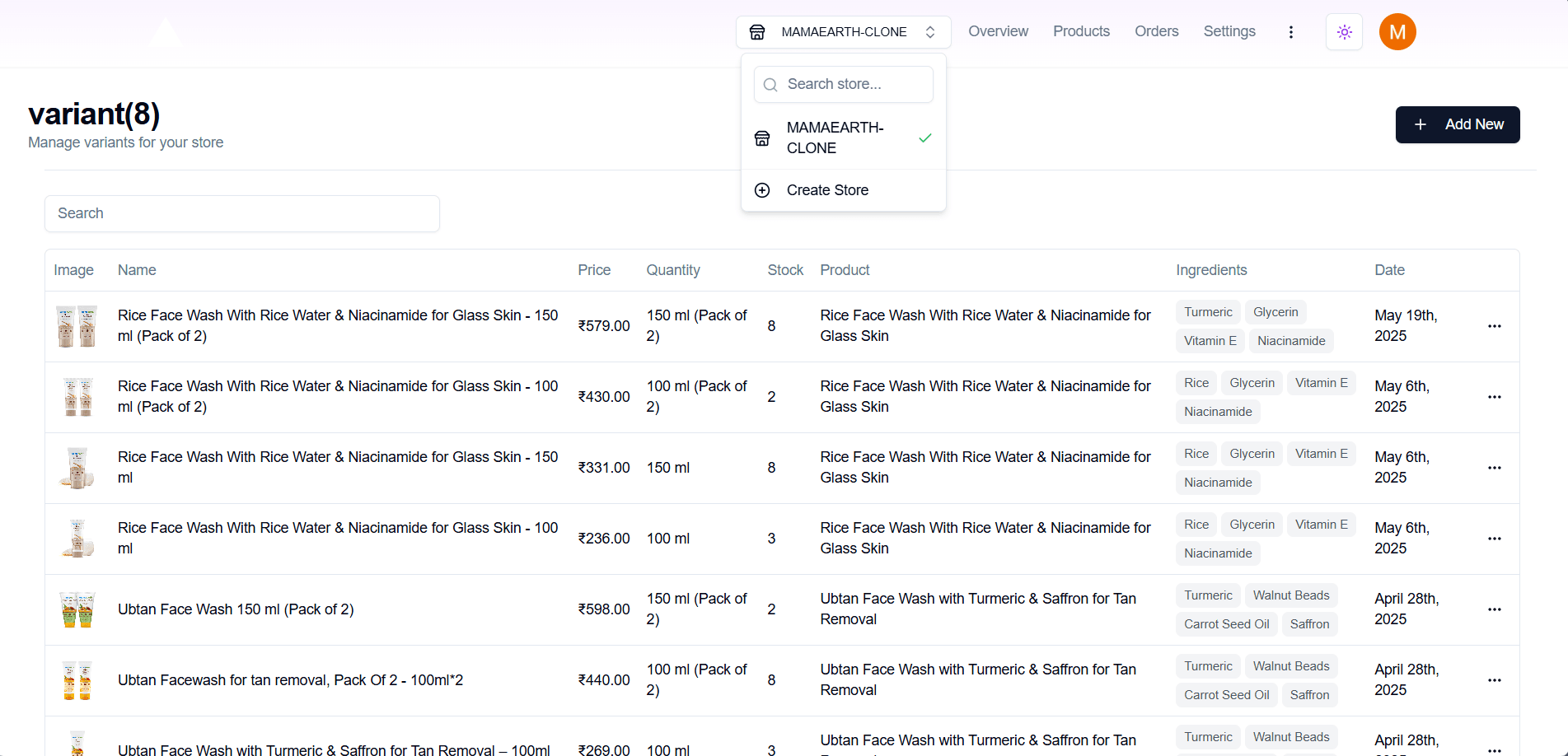1568x756 pixels.
Task: Click the price ₹579.00
Action: [x=603, y=326]
